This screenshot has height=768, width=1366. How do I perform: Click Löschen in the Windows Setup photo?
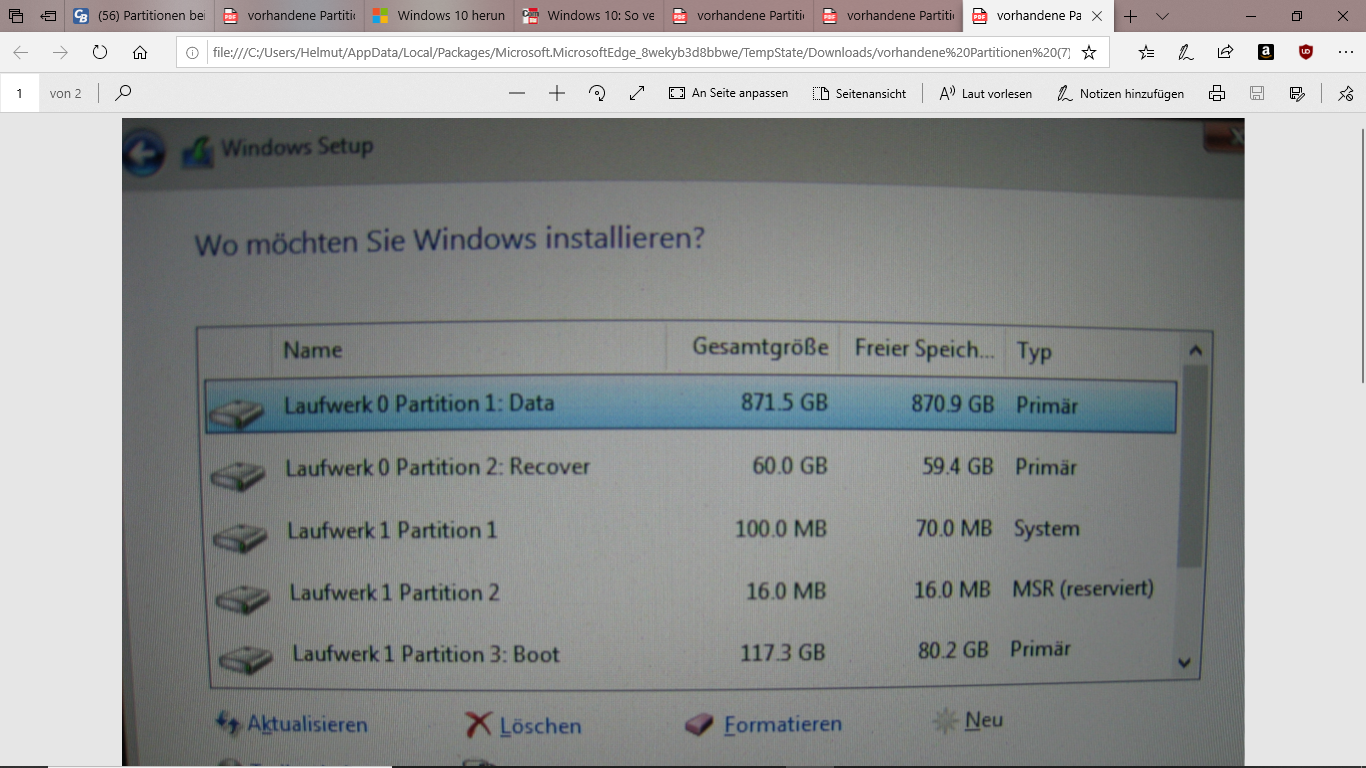tap(524, 725)
